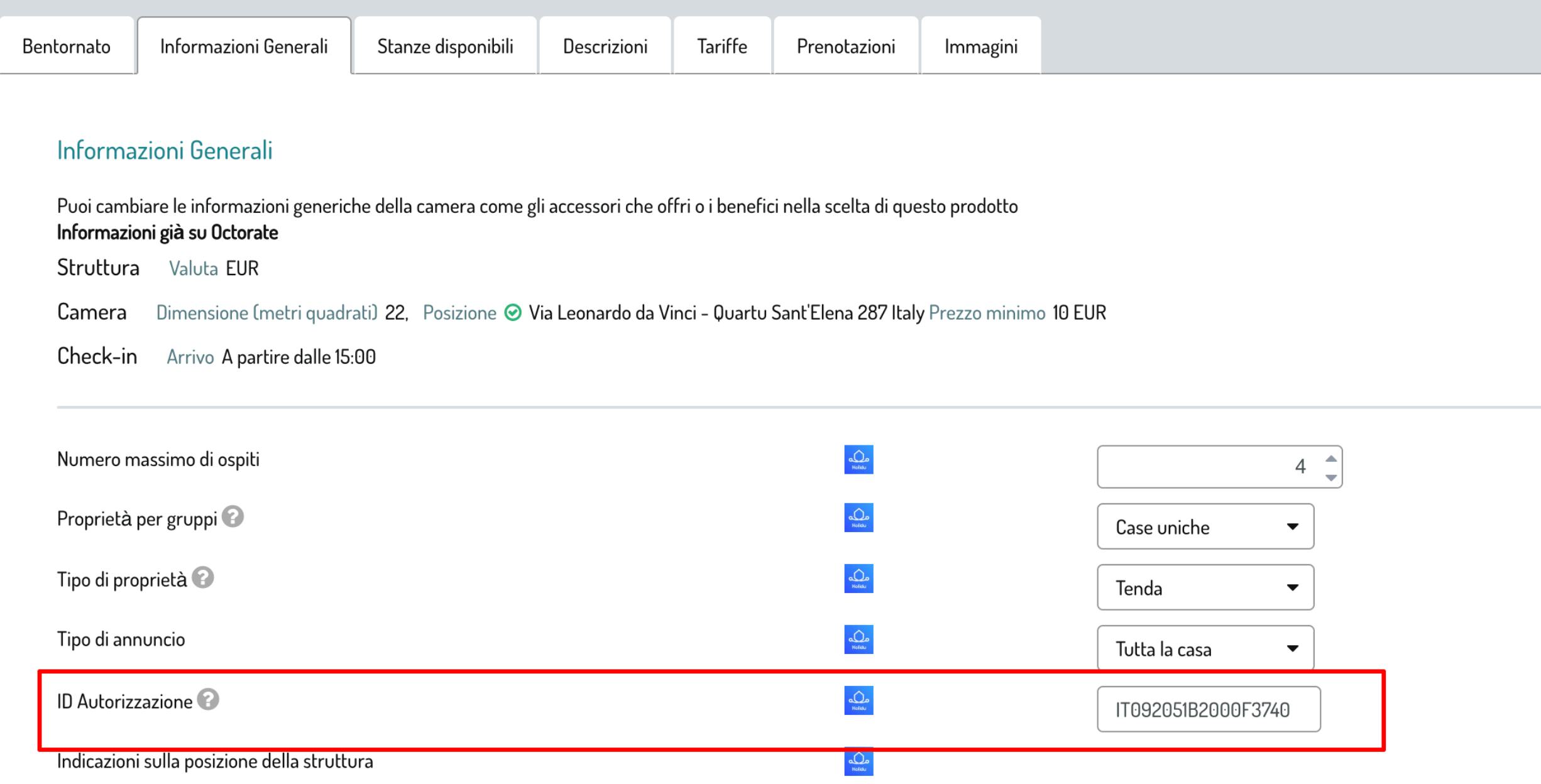Click green verified check beside Posizione
Viewport: 1541px width, 784px height.
(x=513, y=312)
